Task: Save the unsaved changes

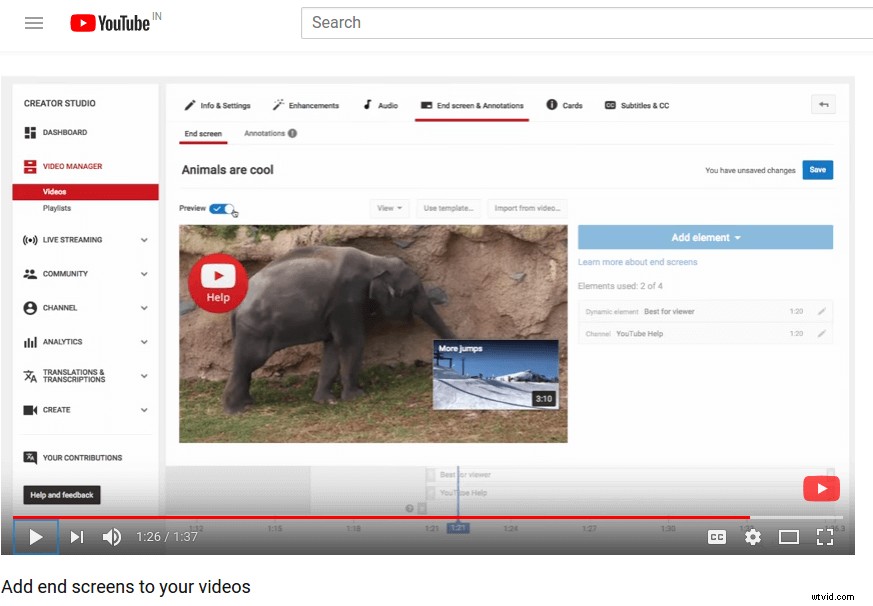Action: click(818, 170)
